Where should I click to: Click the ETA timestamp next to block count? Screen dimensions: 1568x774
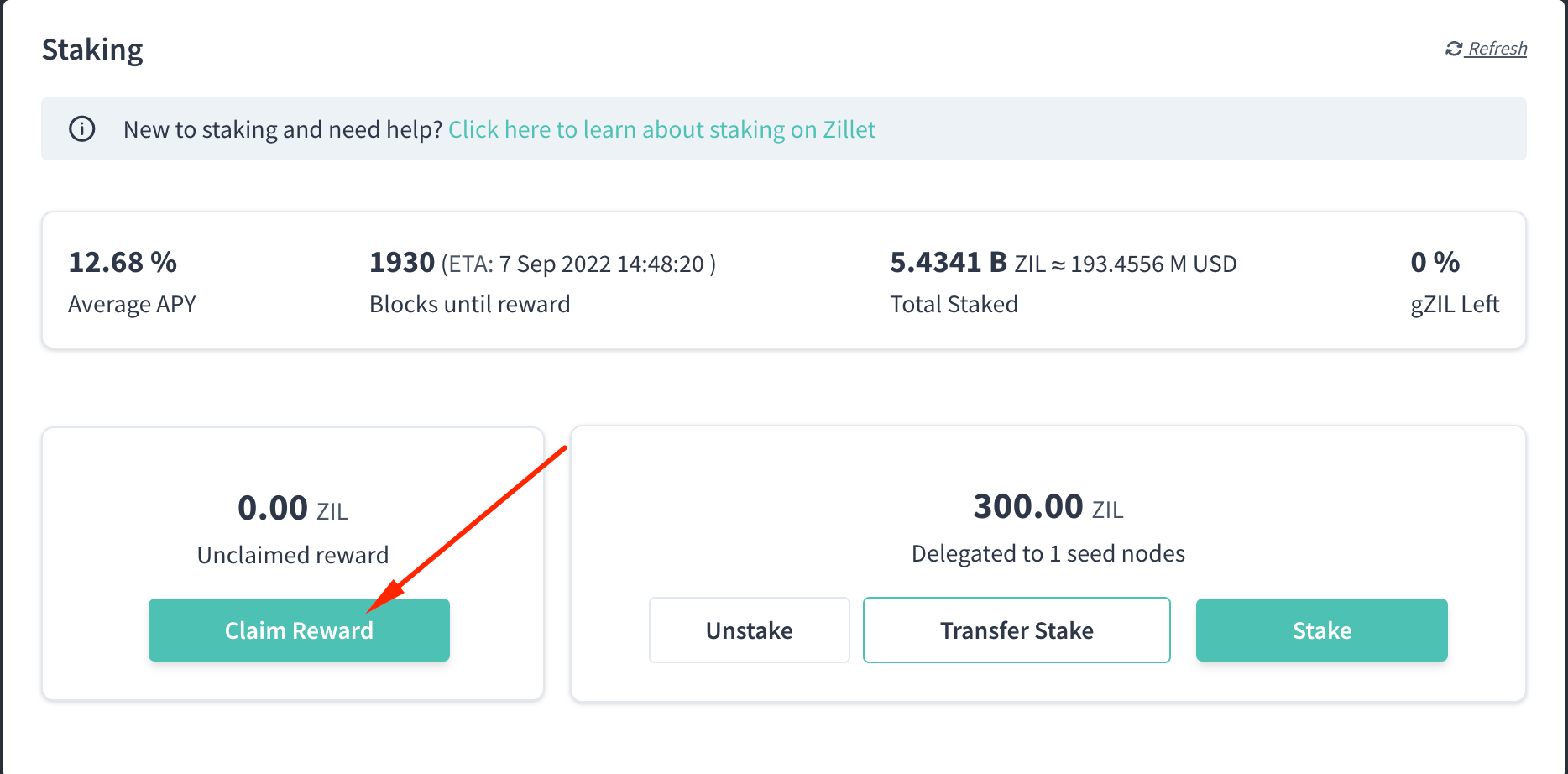578,263
